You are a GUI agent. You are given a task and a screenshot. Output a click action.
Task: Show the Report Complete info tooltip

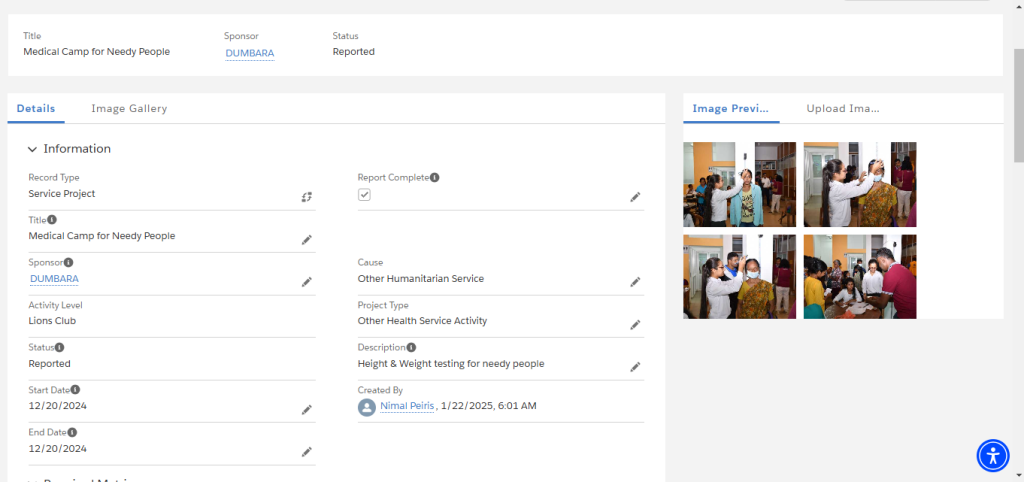pos(434,177)
